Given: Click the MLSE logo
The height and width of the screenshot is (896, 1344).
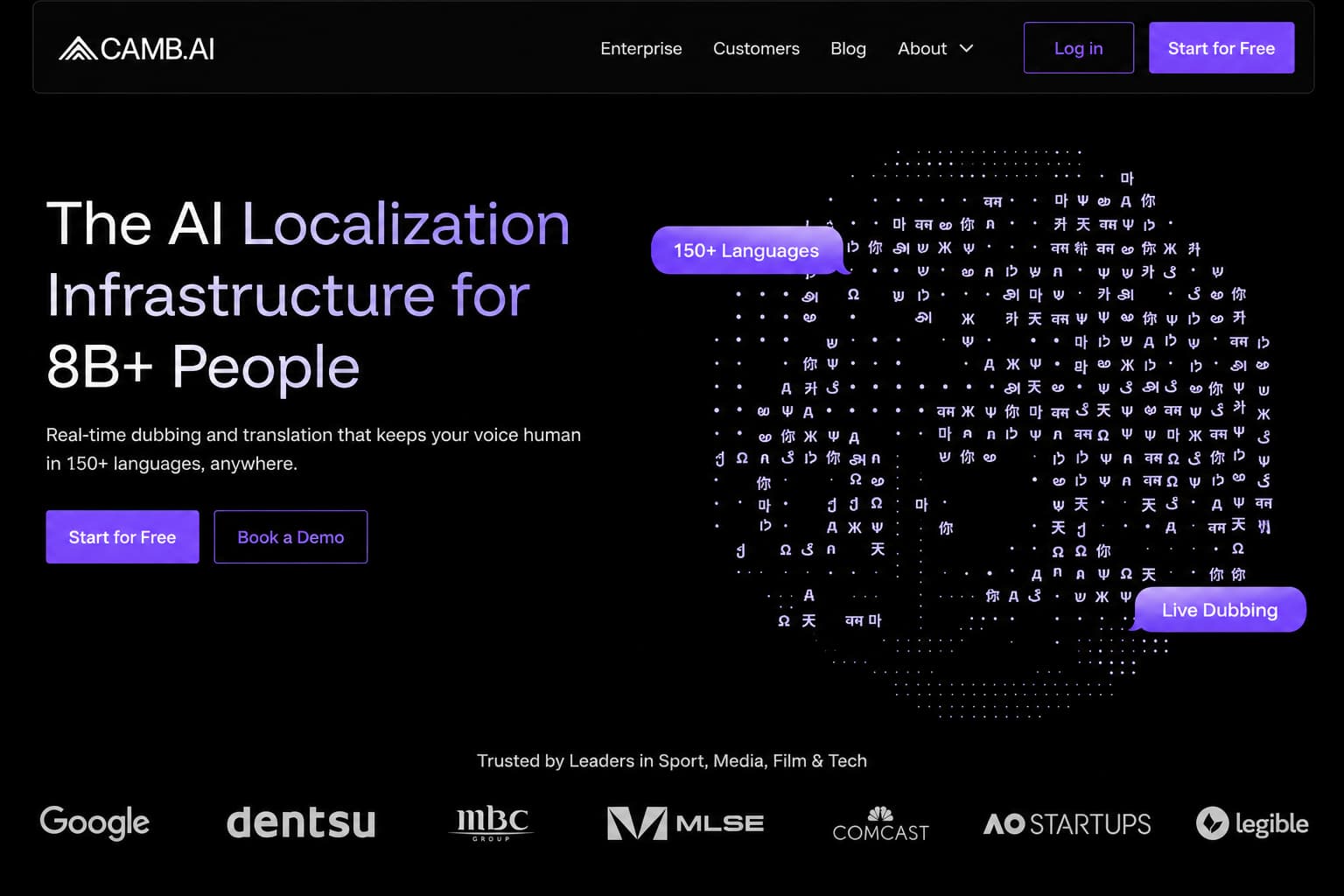Looking at the screenshot, I should pos(685,823).
